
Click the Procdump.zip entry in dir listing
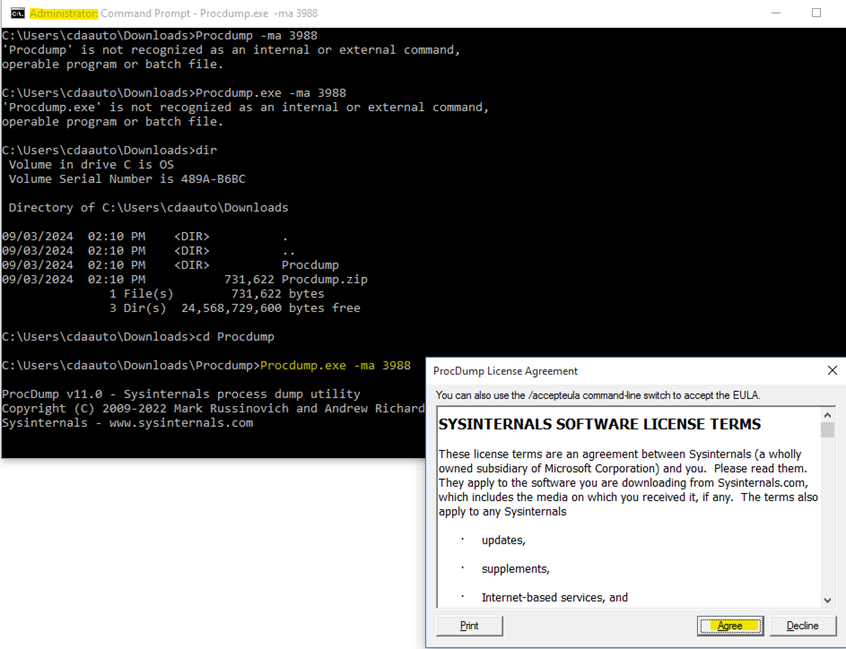324,280
